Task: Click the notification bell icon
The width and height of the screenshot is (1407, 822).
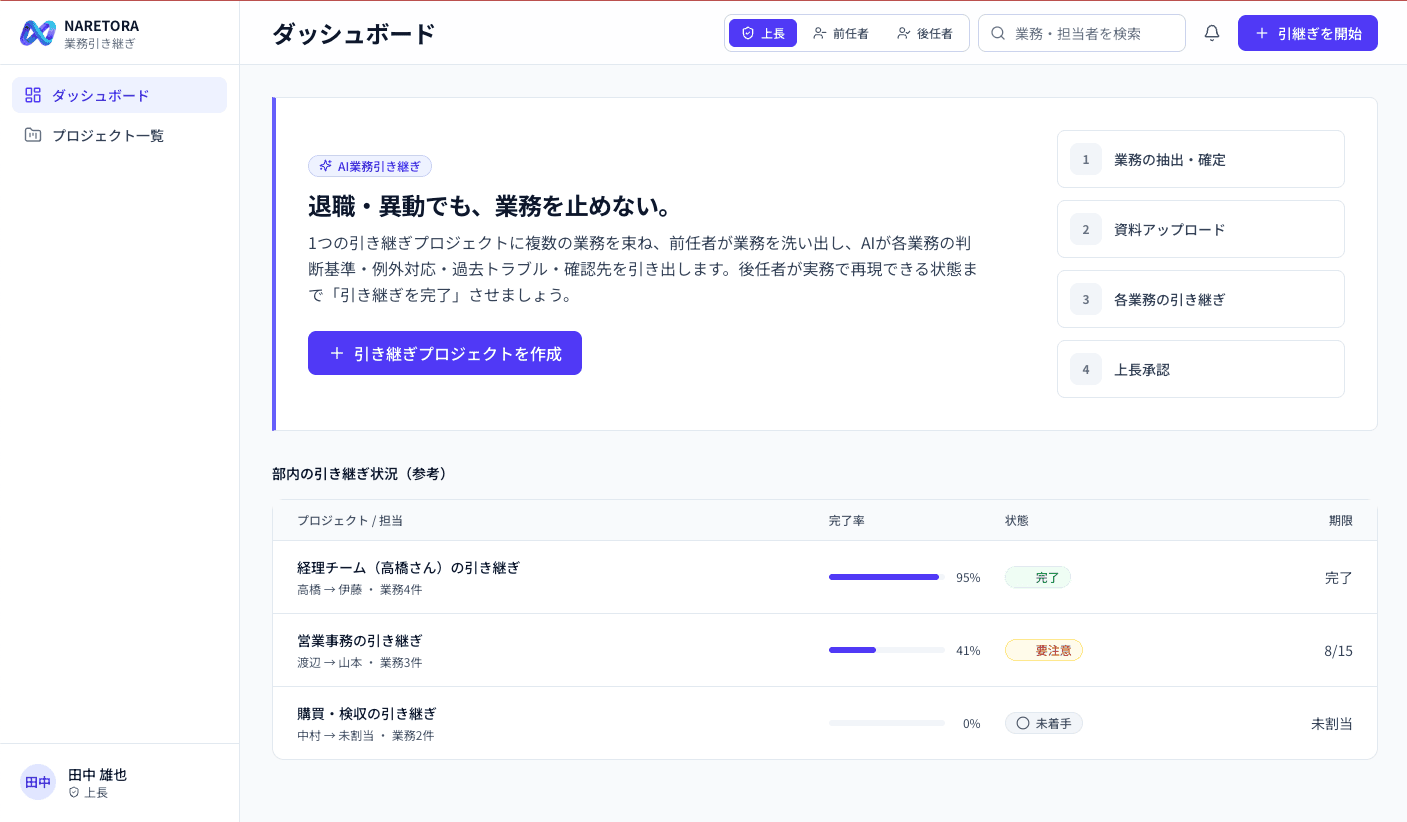Action: click(1212, 33)
